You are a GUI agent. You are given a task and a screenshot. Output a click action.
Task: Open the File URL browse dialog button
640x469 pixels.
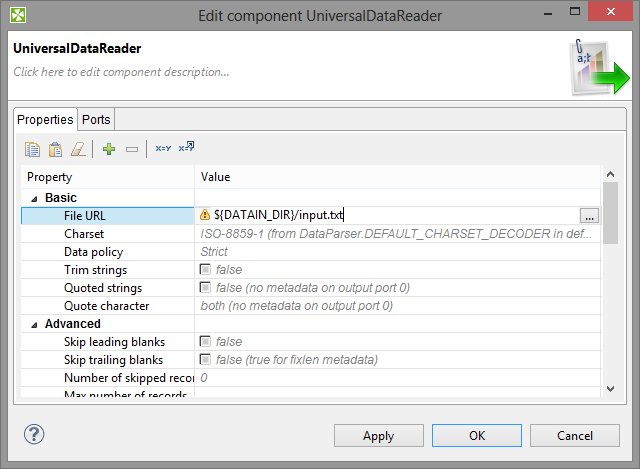(589, 215)
